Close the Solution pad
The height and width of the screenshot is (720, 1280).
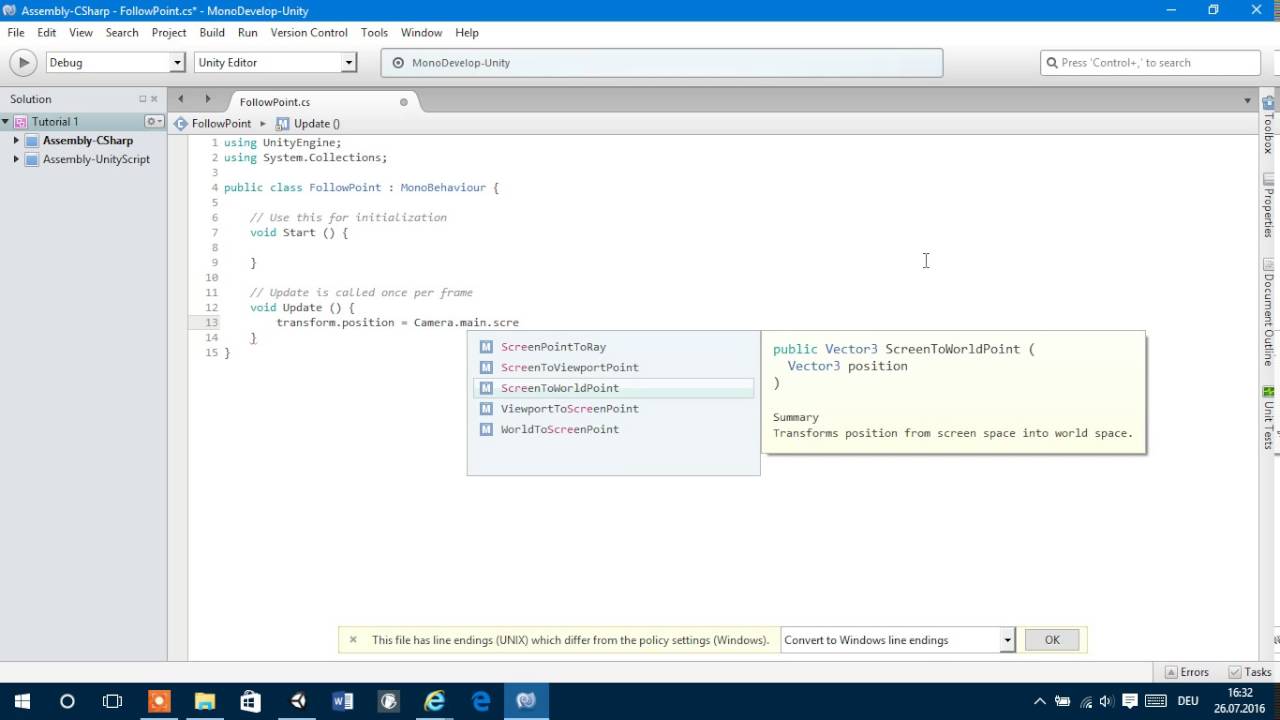(x=154, y=99)
